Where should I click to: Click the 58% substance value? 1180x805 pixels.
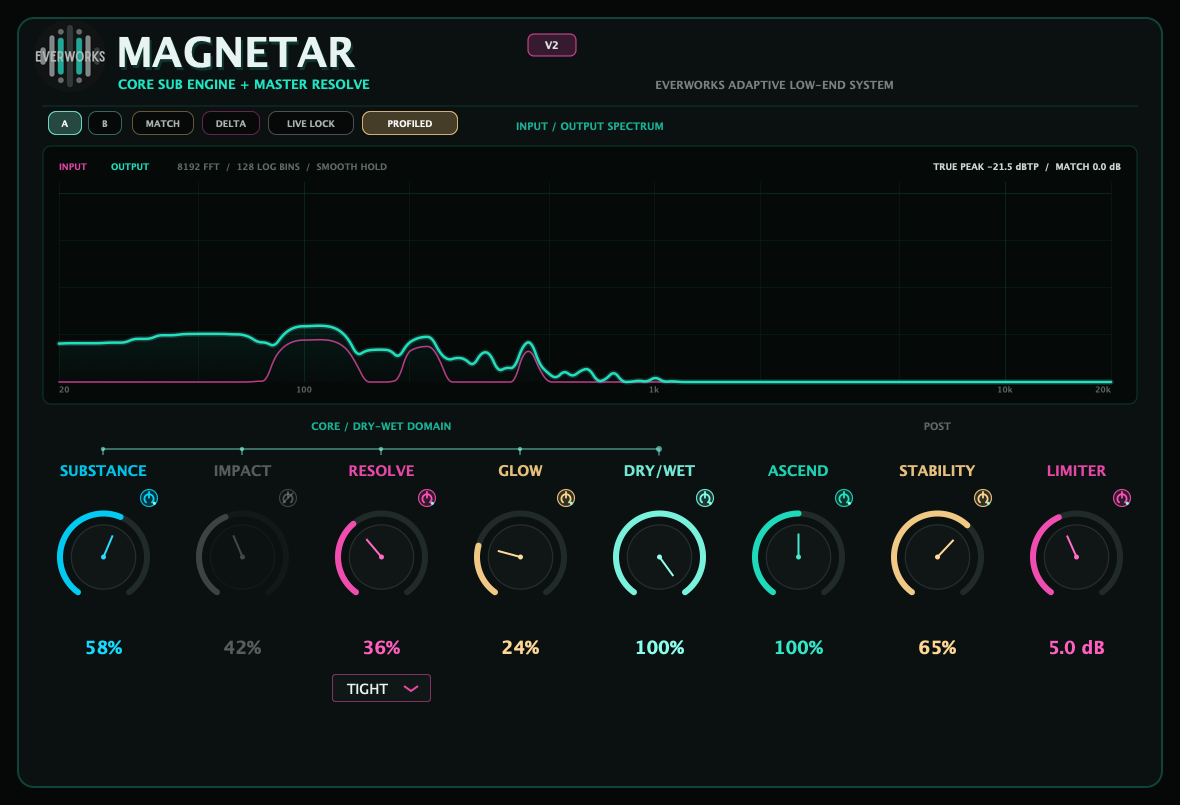point(104,648)
